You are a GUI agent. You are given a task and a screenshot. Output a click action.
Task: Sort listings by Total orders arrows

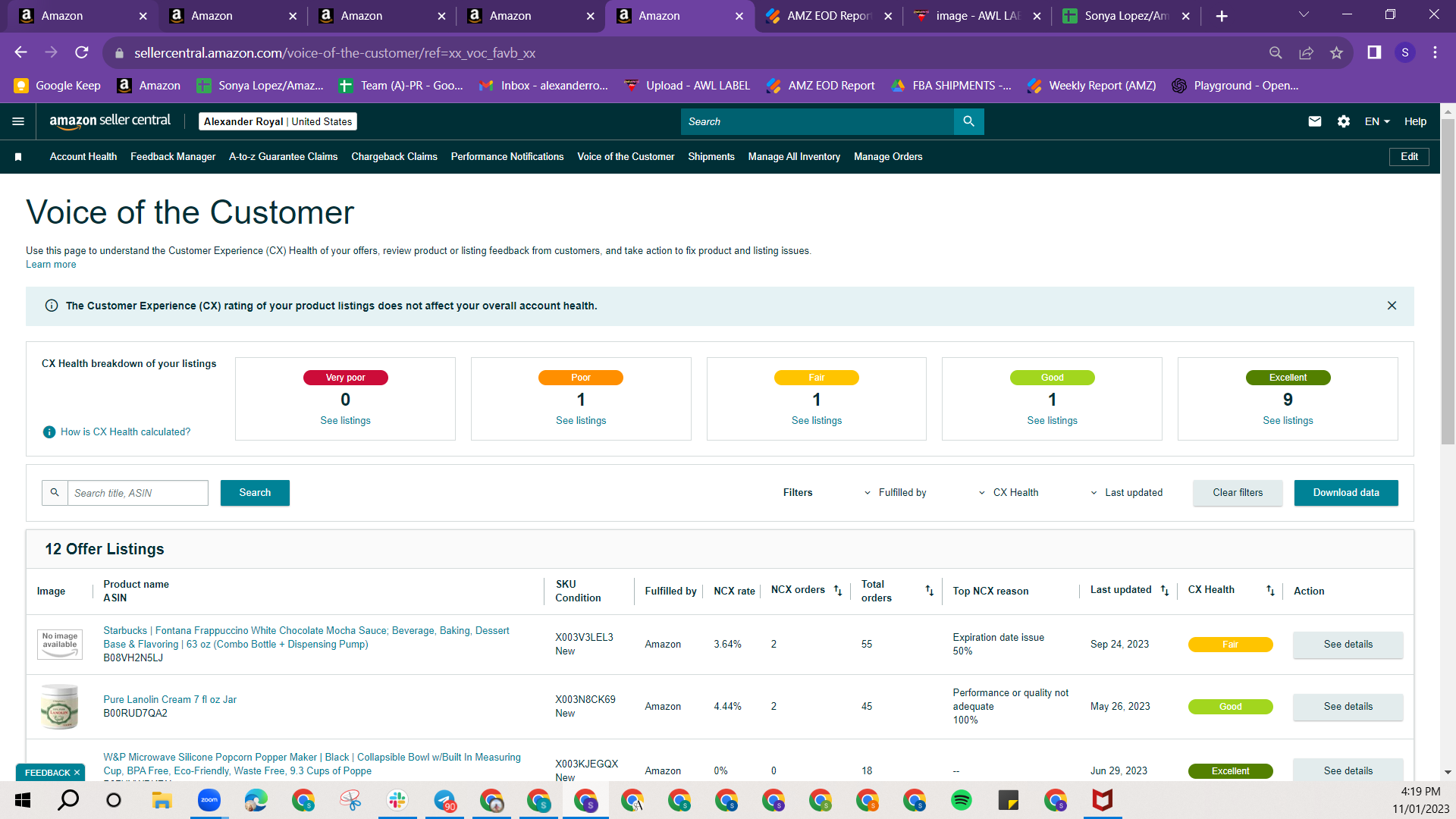click(x=929, y=591)
